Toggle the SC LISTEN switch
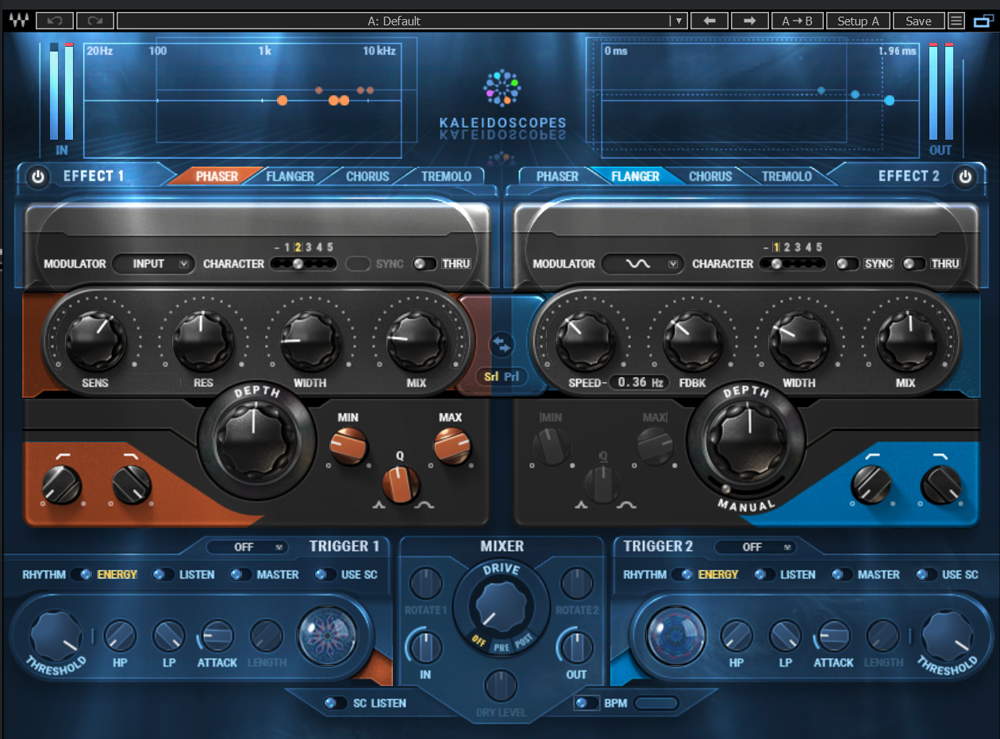 [333, 703]
